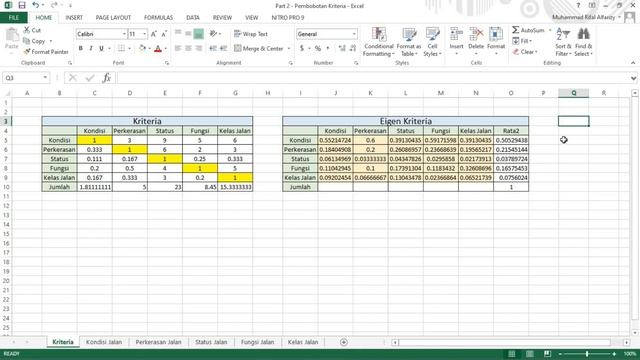Viewport: 640px width, 360px height.
Task: Open the Kelas Jalan sheet tab
Action: tap(303, 342)
